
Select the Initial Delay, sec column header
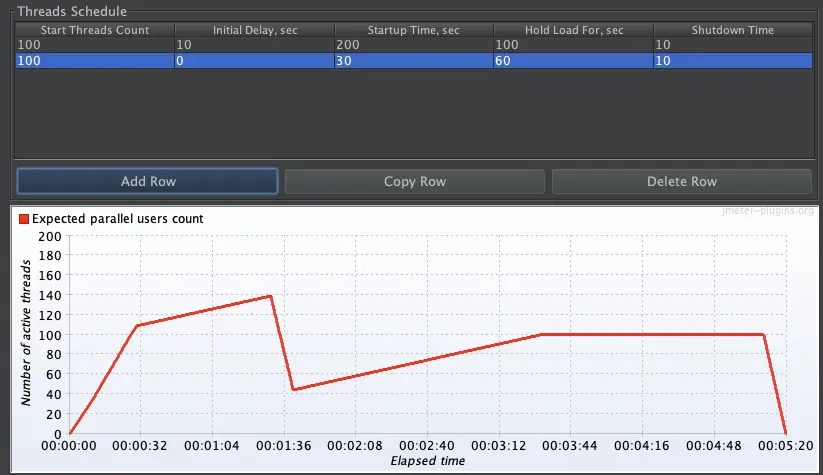(255, 30)
